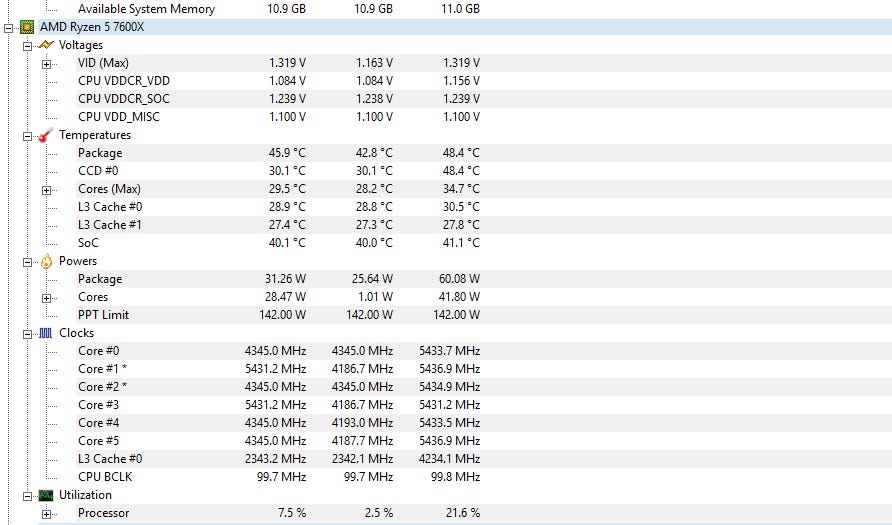Collapse the Voltages section
Screen dimensions: 892x525
[28, 45]
